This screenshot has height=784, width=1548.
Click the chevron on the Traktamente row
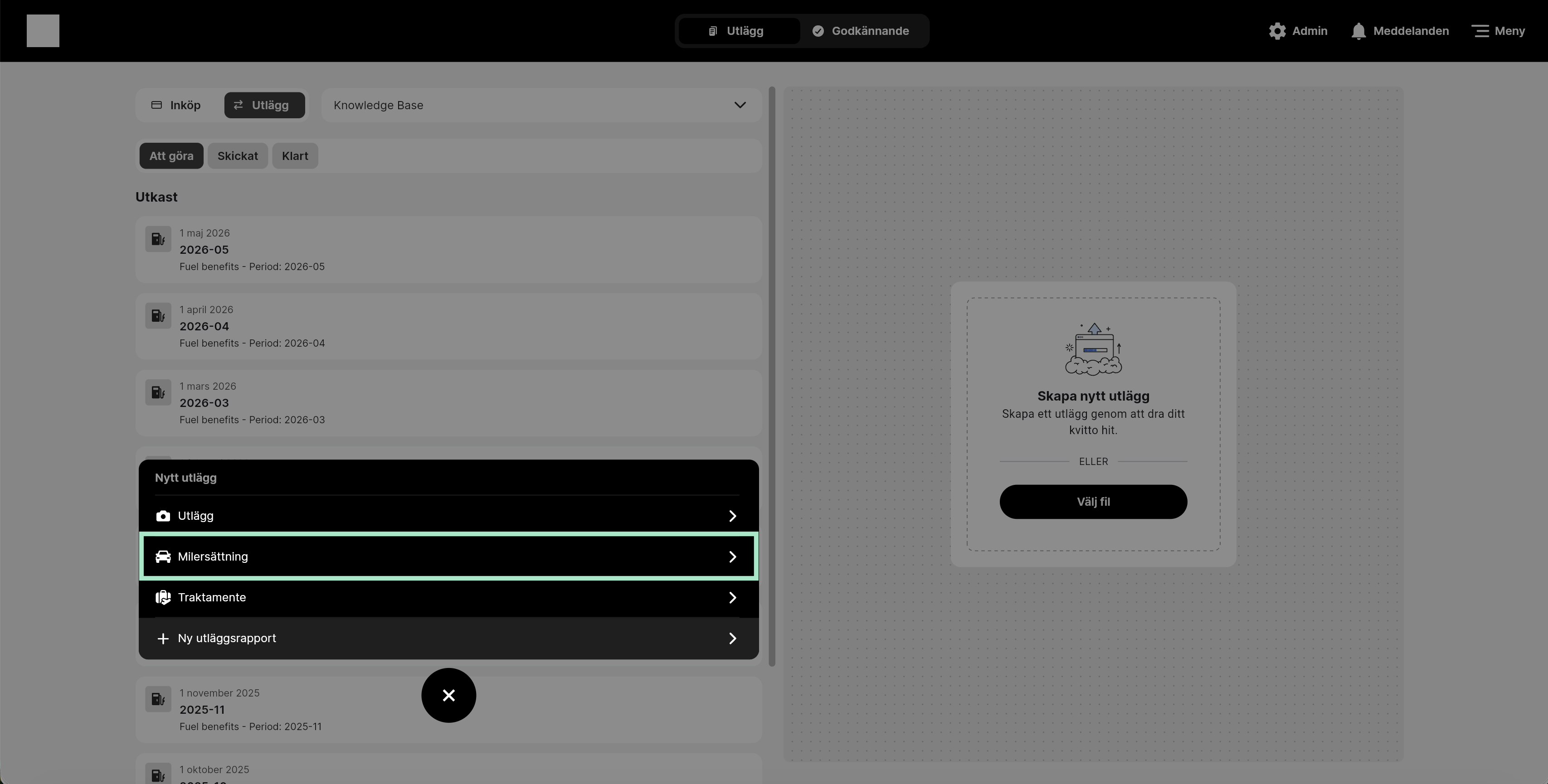pos(732,598)
